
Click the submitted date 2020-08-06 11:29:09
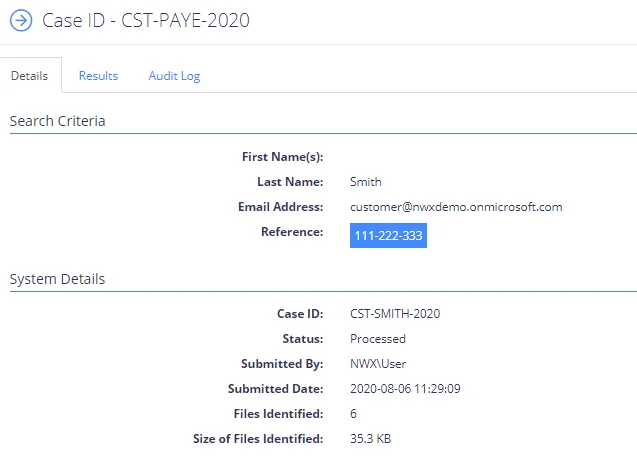pyautogui.click(x=405, y=389)
